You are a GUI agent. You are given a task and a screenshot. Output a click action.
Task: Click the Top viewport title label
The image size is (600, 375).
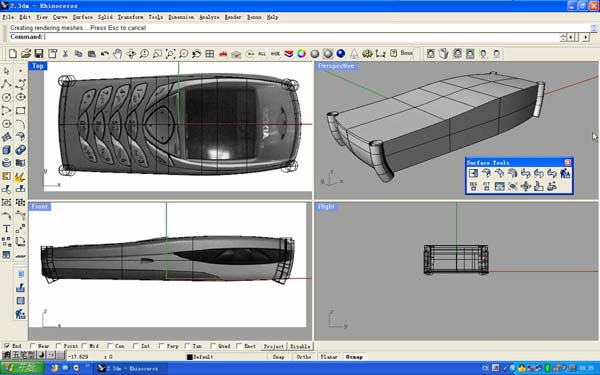click(38, 66)
